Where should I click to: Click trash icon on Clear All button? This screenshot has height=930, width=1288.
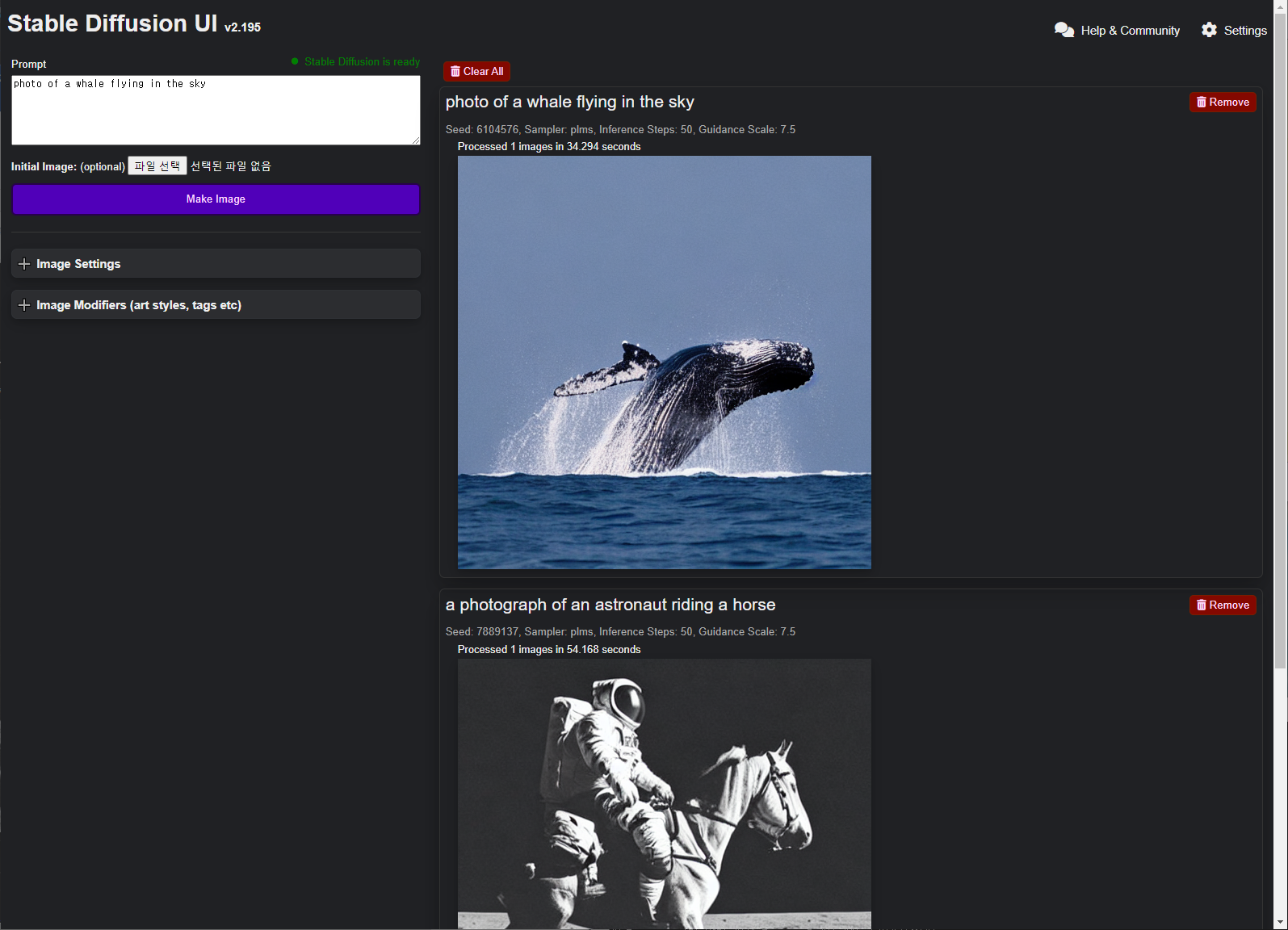pyautogui.click(x=455, y=71)
